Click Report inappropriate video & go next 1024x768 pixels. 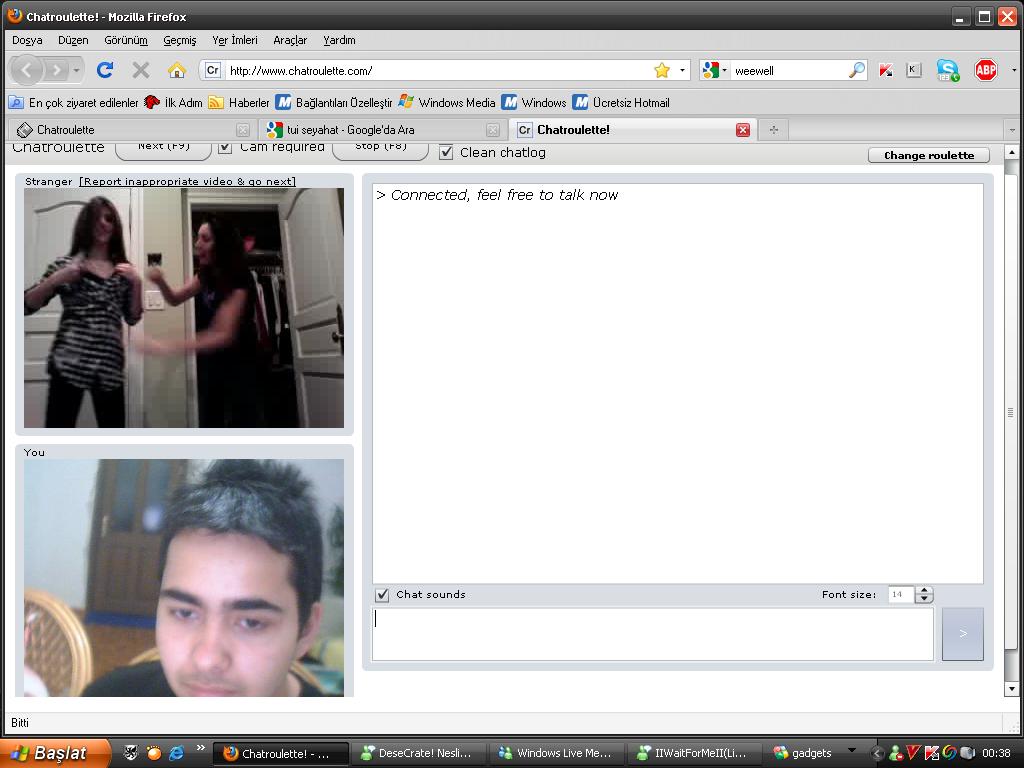(x=187, y=182)
